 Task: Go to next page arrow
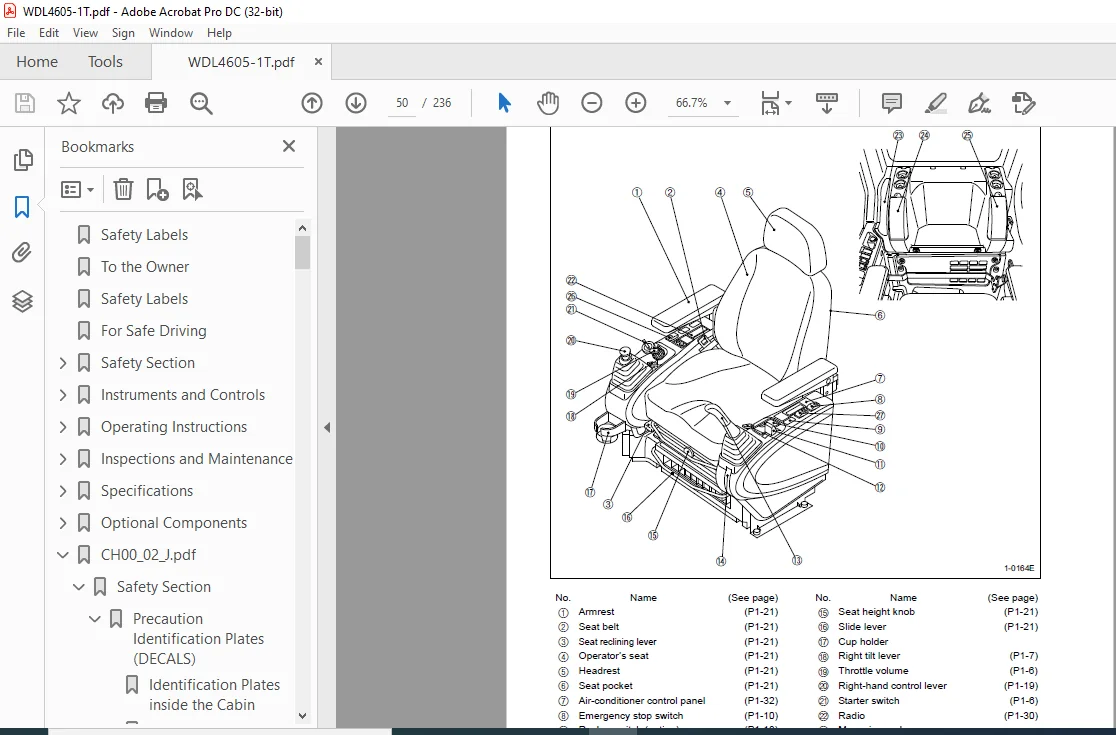click(x=356, y=103)
